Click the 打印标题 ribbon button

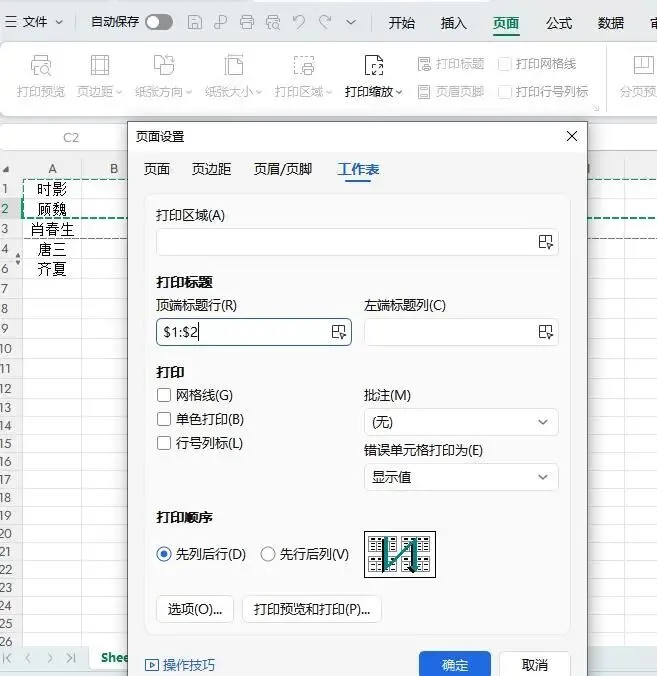pyautogui.click(x=451, y=64)
